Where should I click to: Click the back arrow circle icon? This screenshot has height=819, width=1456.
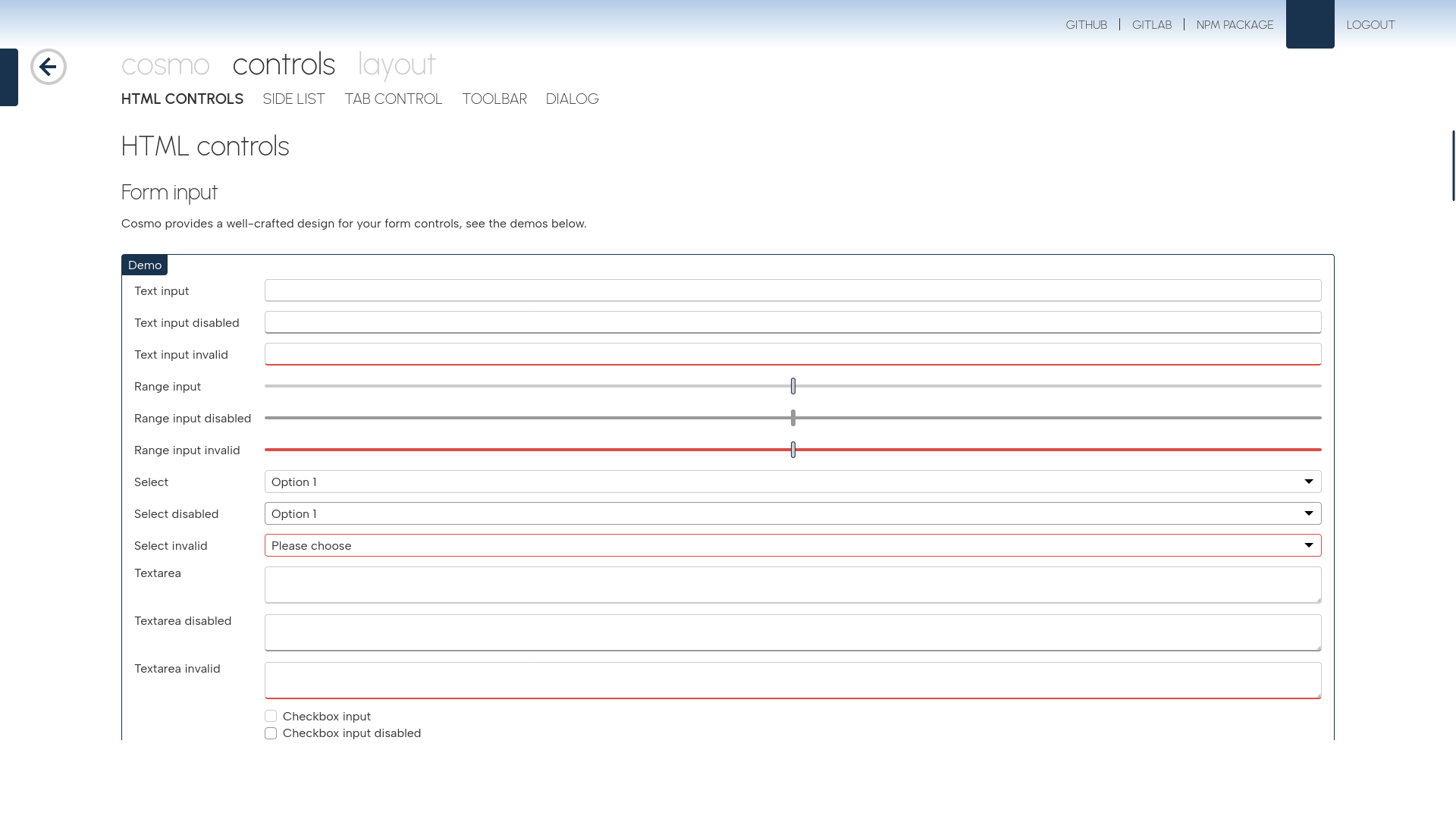(49, 67)
